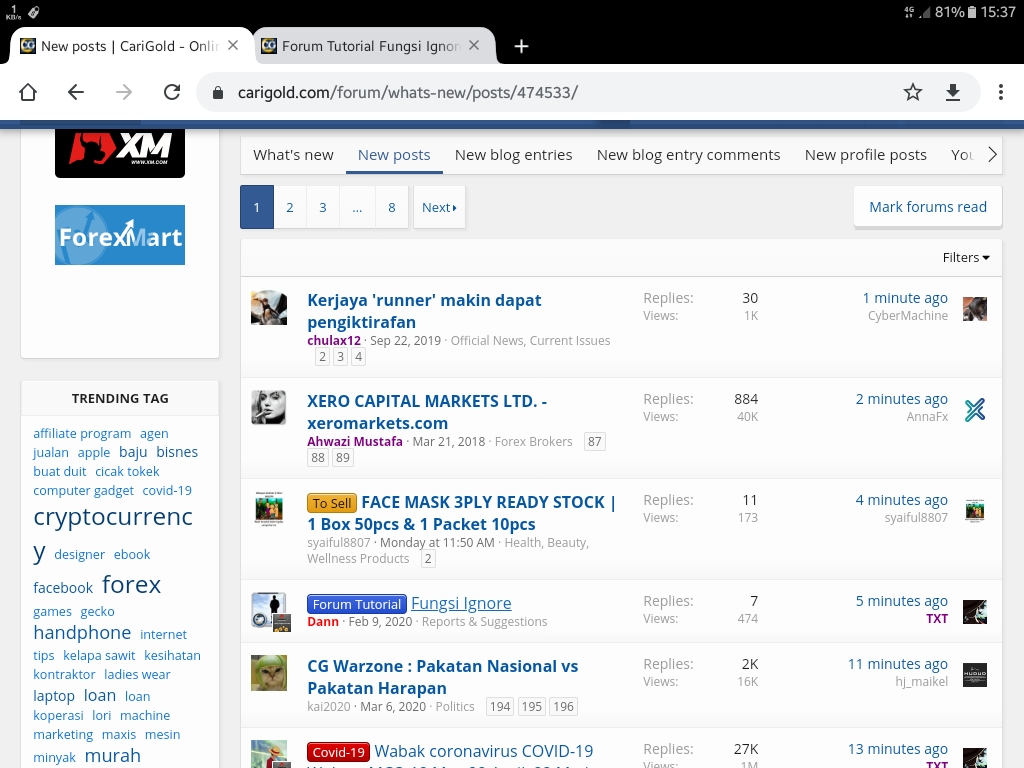Open a new tab with the plus icon
Image resolution: width=1024 pixels, height=768 pixels.
point(521,46)
